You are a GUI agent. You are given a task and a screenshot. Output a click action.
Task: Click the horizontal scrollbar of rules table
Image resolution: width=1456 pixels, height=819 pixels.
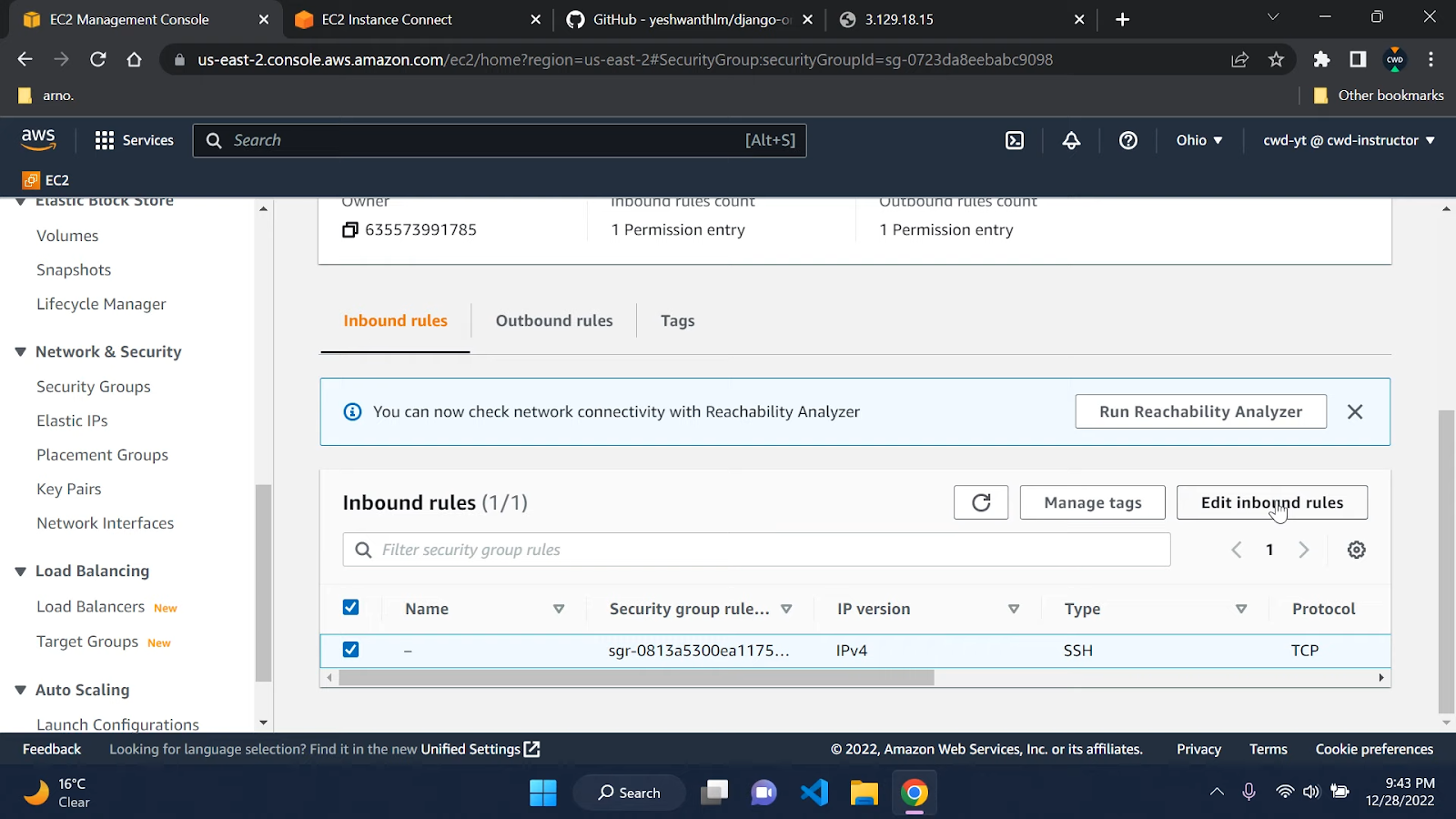pos(636,678)
